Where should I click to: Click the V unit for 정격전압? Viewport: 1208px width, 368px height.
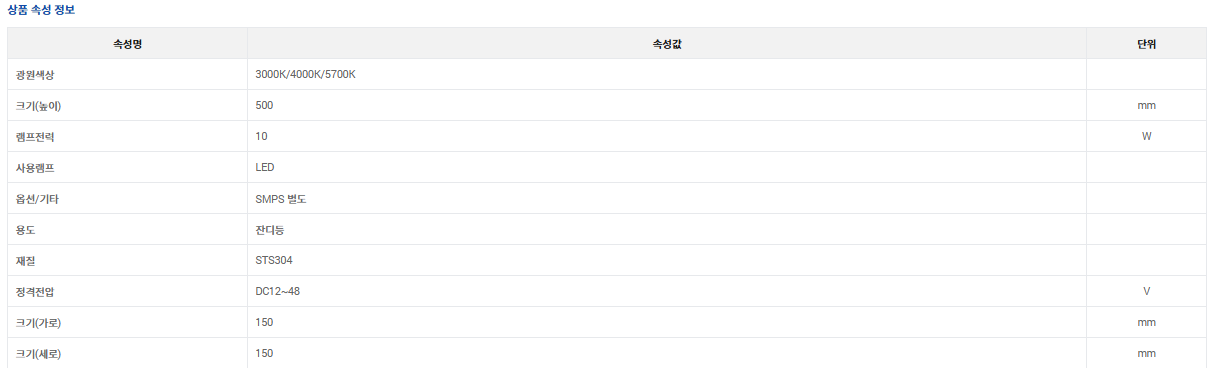click(x=1146, y=292)
